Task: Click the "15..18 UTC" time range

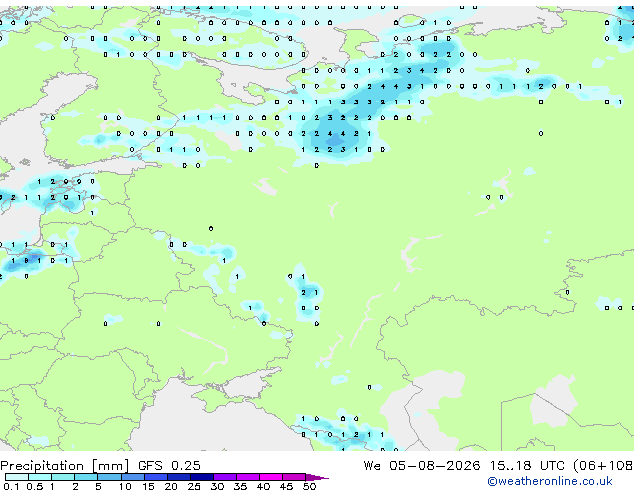Action: (x=527, y=465)
